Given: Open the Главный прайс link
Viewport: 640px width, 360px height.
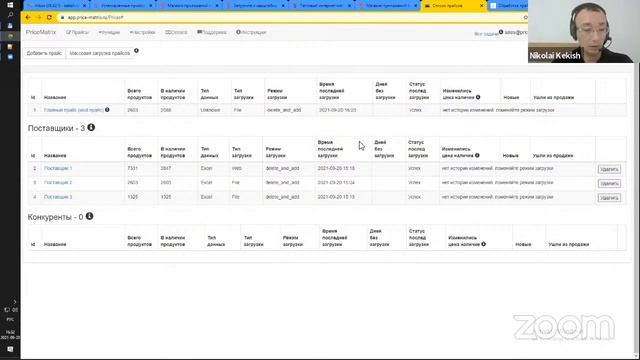Looking at the screenshot, I should coord(73,110).
